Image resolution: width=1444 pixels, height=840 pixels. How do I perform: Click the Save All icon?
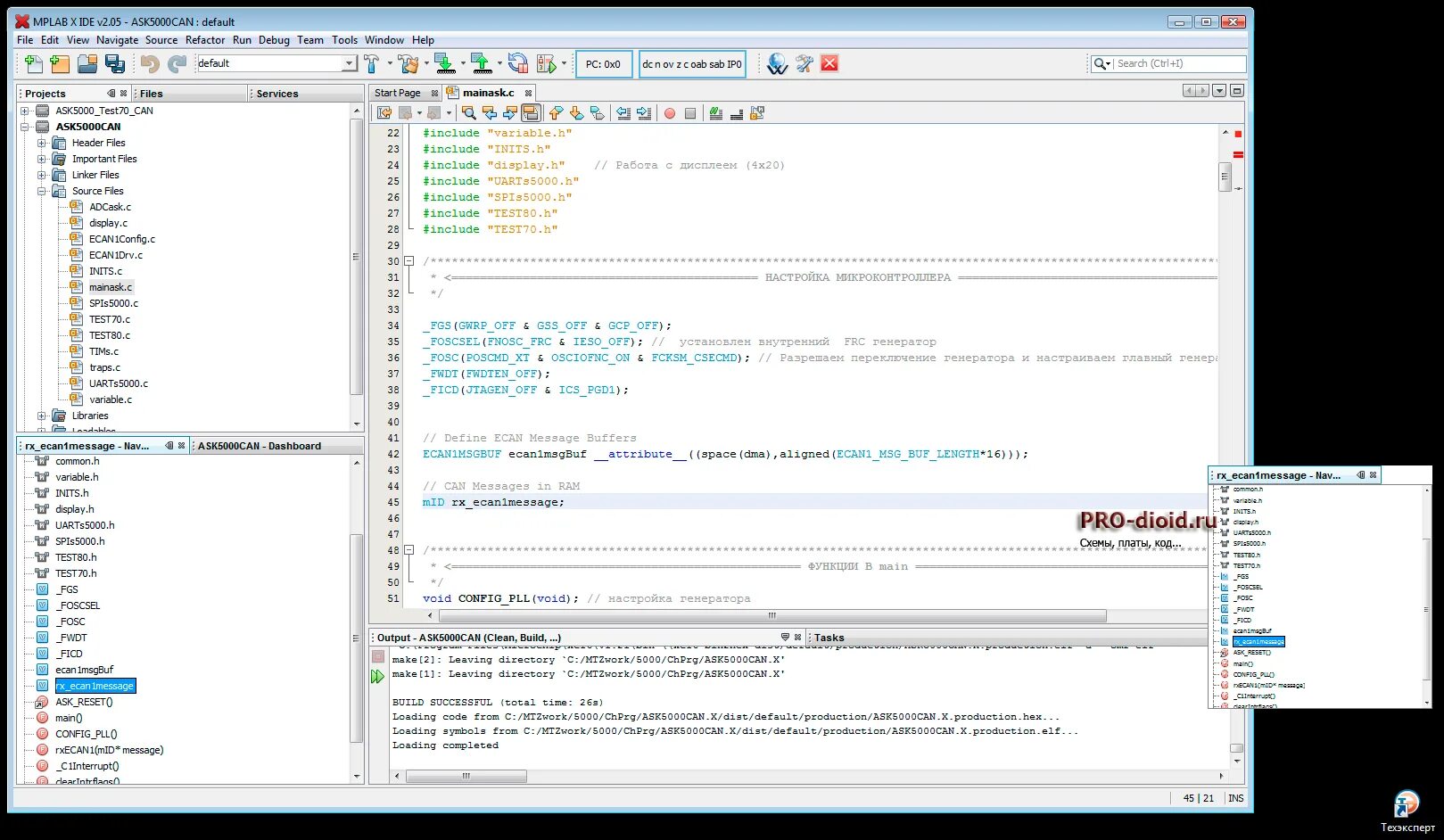point(114,63)
